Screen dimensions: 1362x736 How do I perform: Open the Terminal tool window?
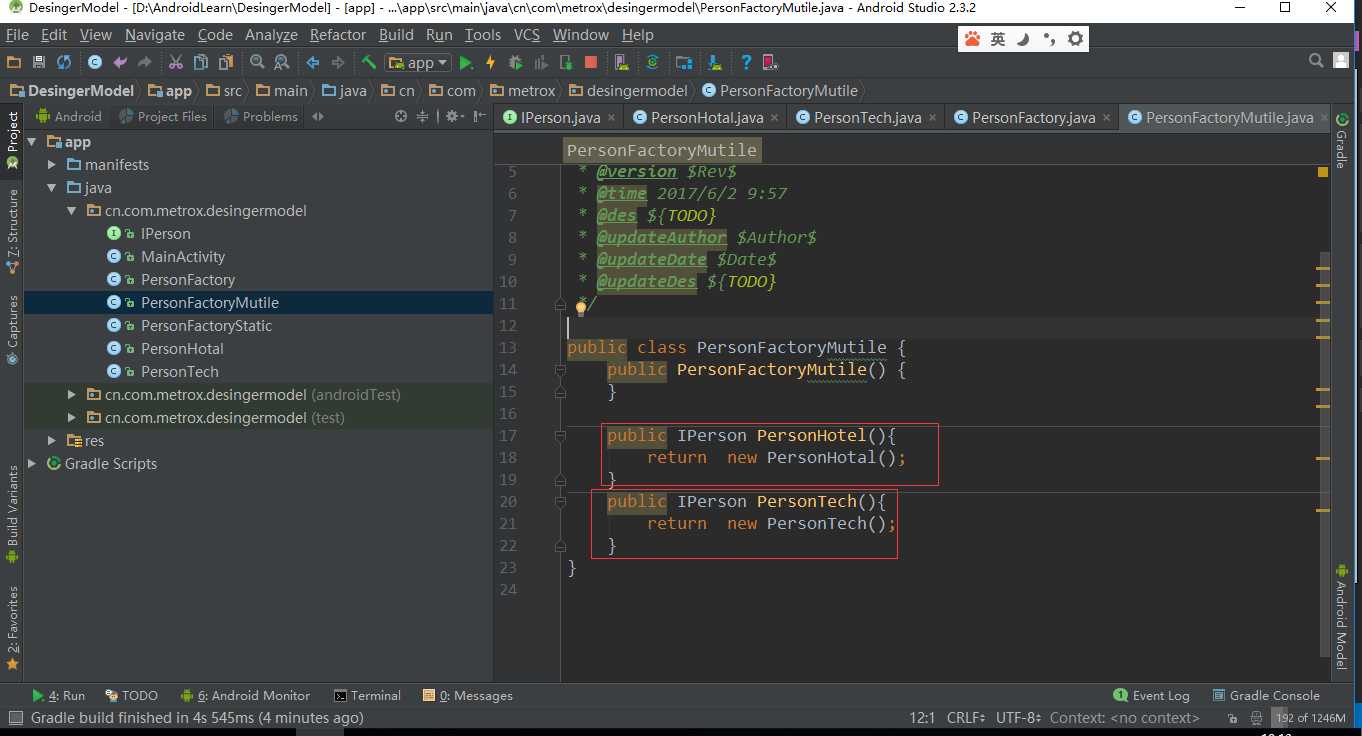point(367,695)
